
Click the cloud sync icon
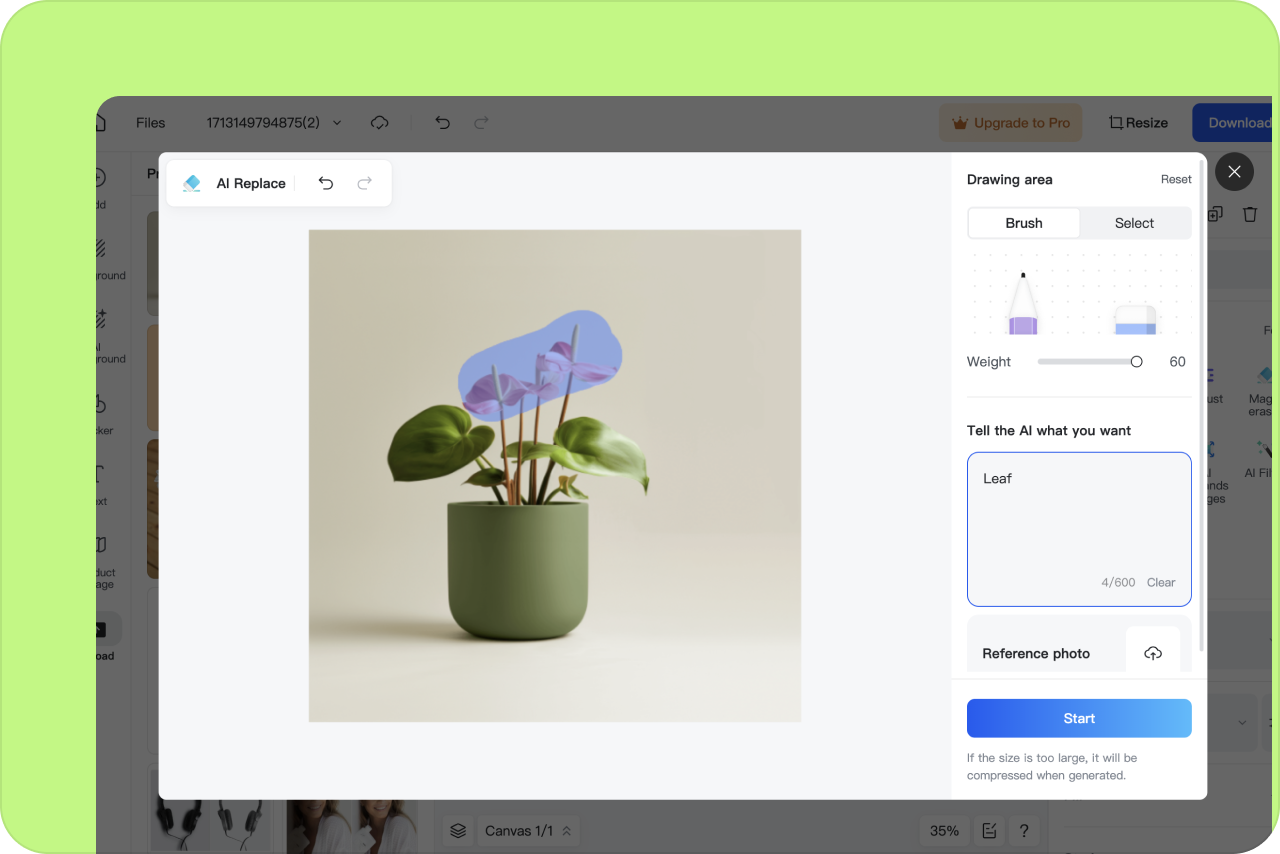380,123
